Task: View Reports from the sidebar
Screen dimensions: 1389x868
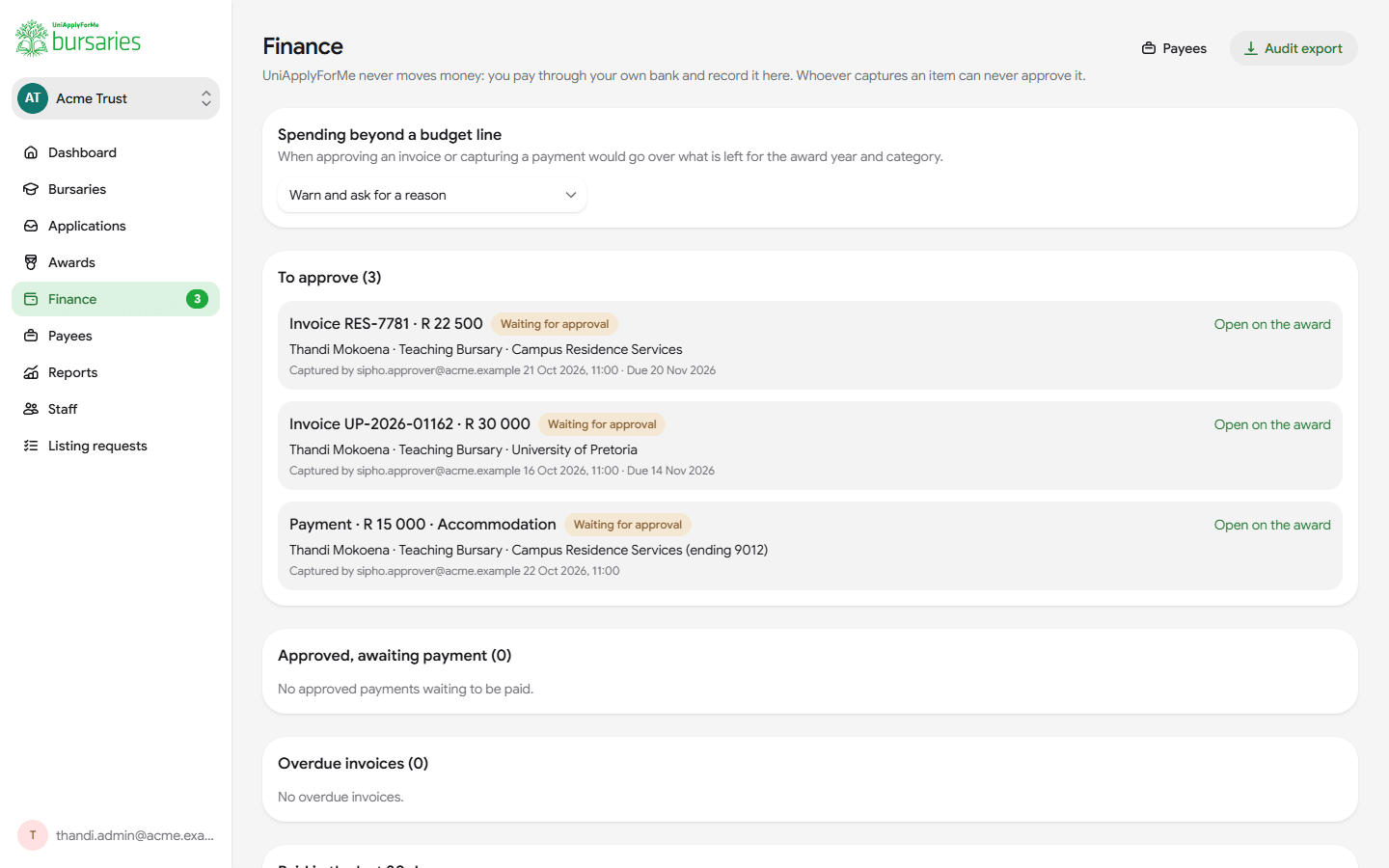Action: (116, 372)
